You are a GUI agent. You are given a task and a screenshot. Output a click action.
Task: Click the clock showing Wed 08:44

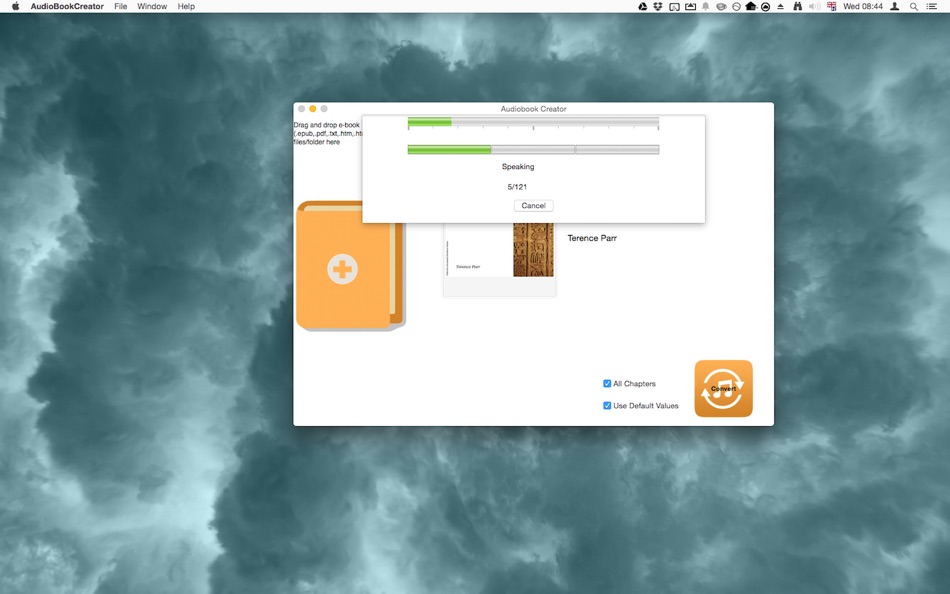(x=863, y=6)
